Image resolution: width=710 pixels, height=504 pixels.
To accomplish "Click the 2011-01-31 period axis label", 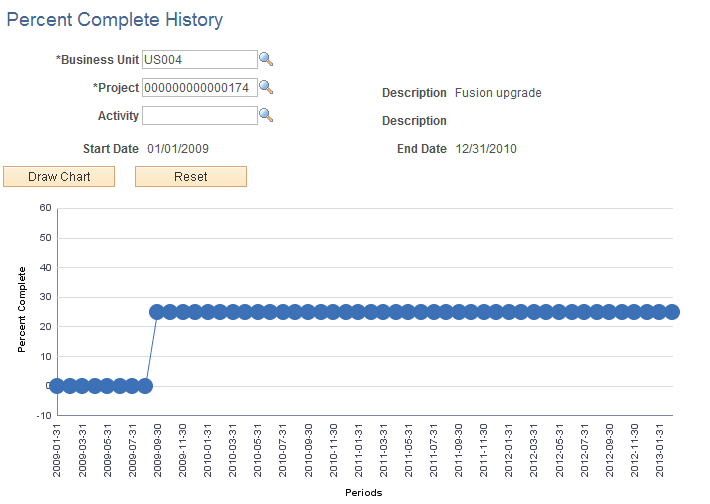I will tap(358, 450).
